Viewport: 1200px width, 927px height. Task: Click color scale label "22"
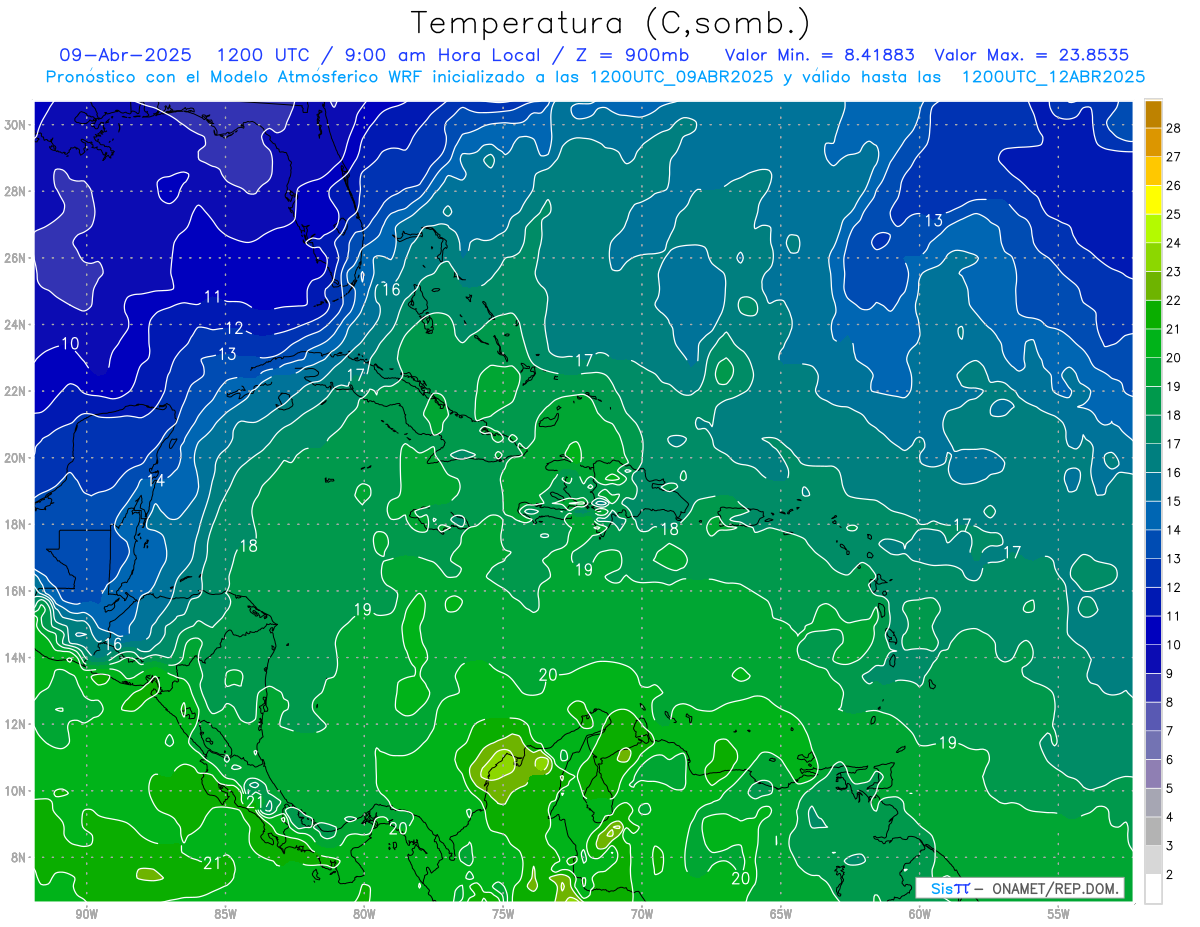click(1173, 300)
